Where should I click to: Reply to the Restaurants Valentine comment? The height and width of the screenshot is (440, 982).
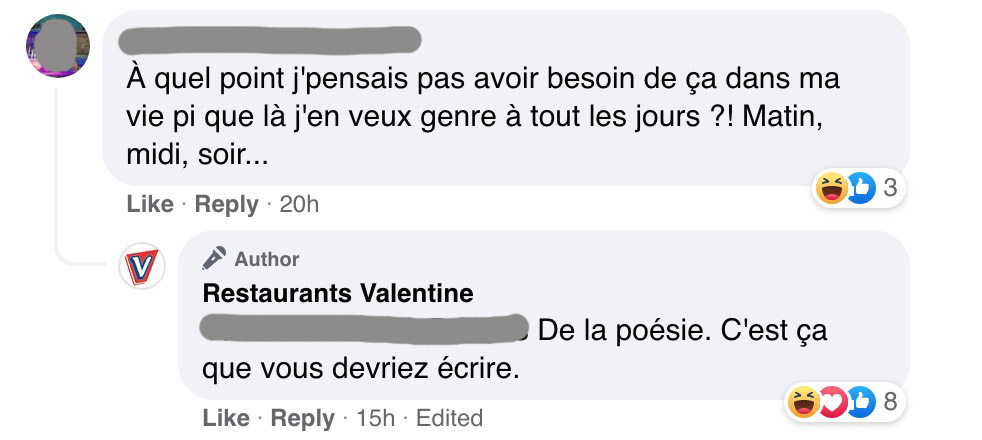[x=302, y=417]
